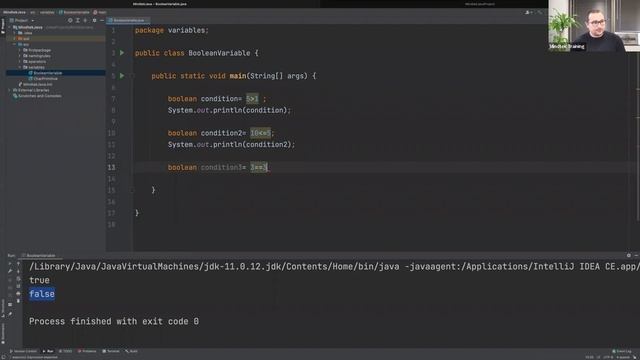This screenshot has height=360, width=640.
Task: Click file encoding in status bar
Action: [609, 357]
